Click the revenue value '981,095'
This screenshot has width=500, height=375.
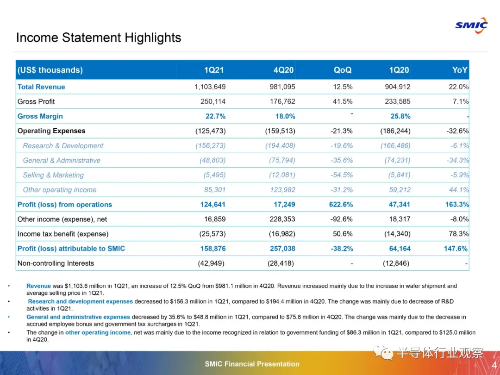tap(282, 87)
